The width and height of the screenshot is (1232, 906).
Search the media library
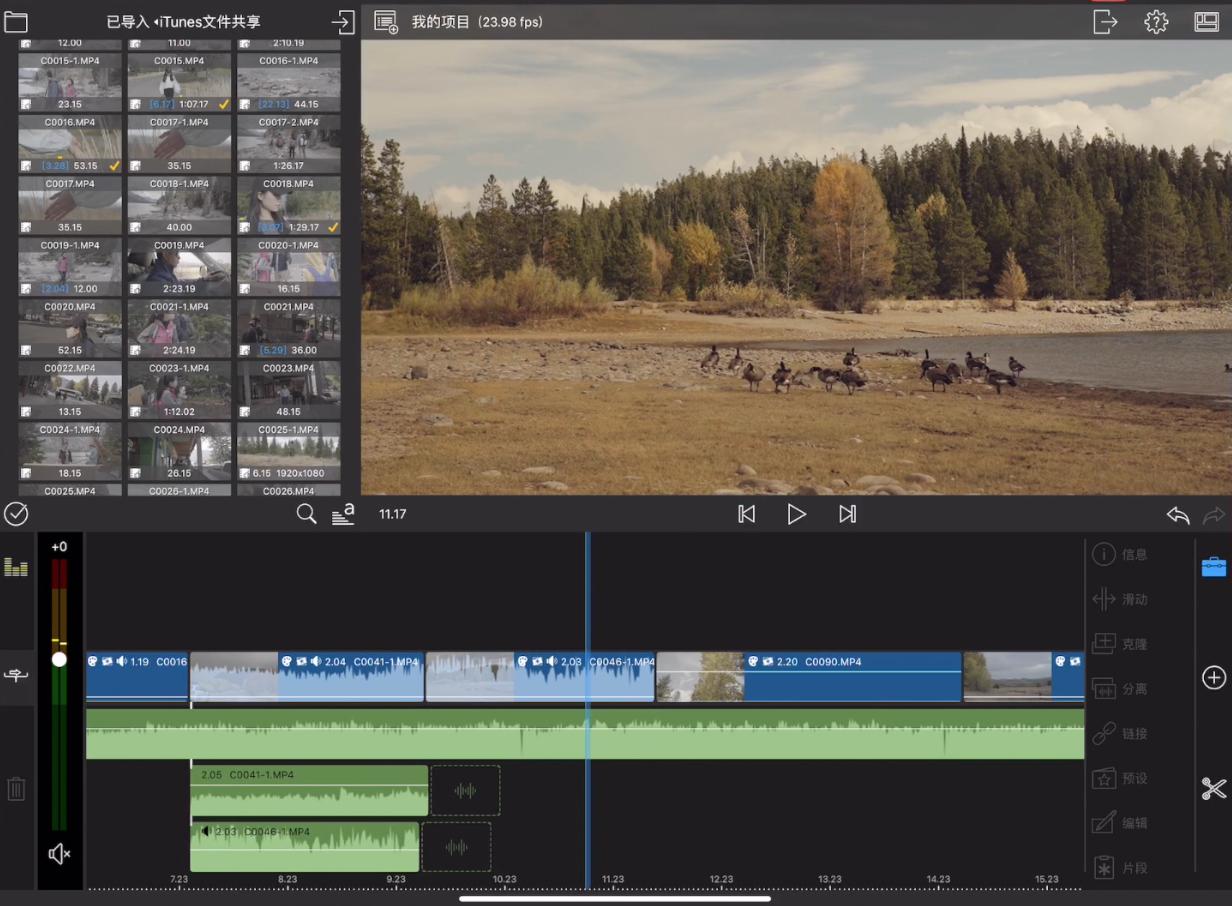pyautogui.click(x=306, y=514)
